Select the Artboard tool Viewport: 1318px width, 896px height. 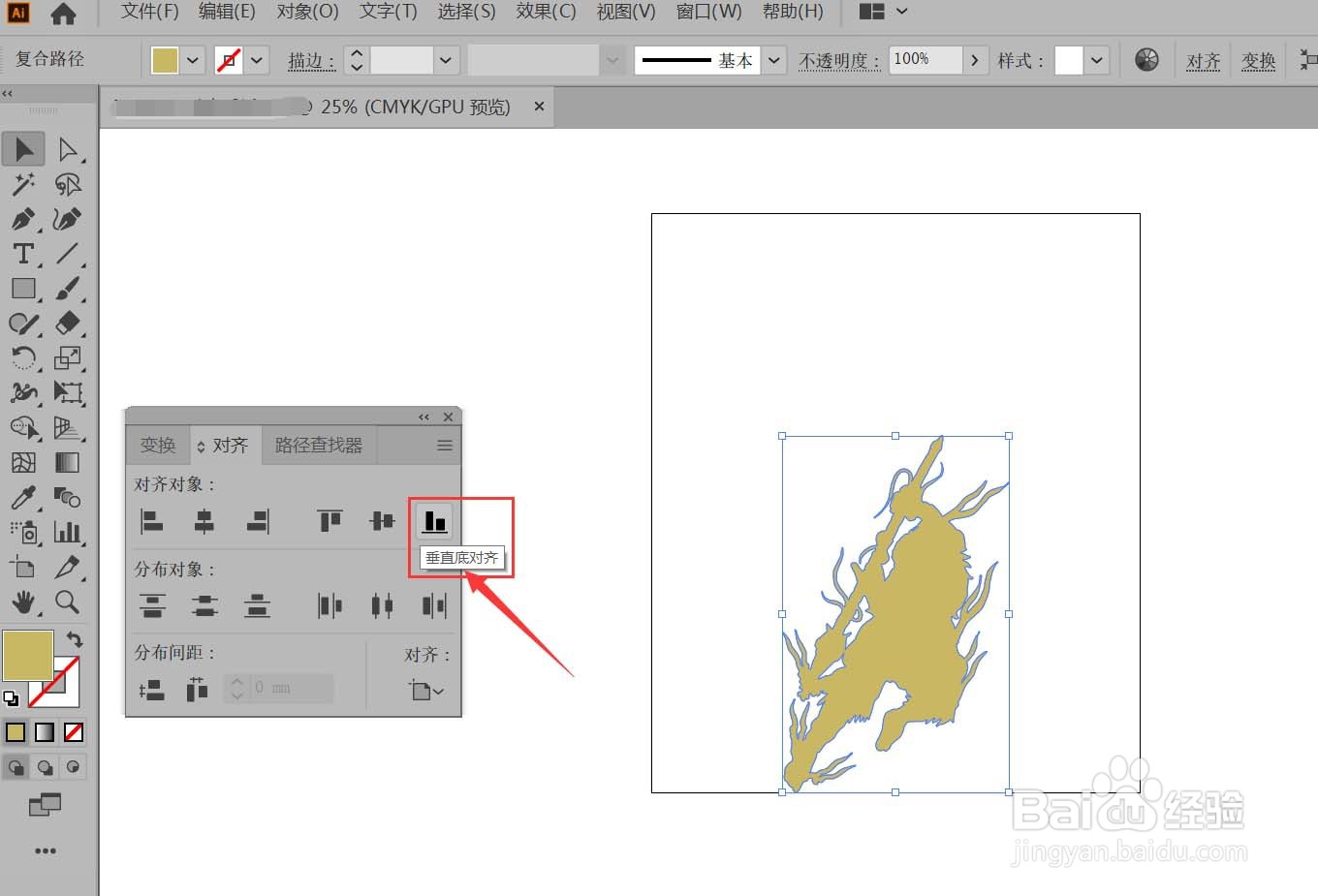(23, 568)
